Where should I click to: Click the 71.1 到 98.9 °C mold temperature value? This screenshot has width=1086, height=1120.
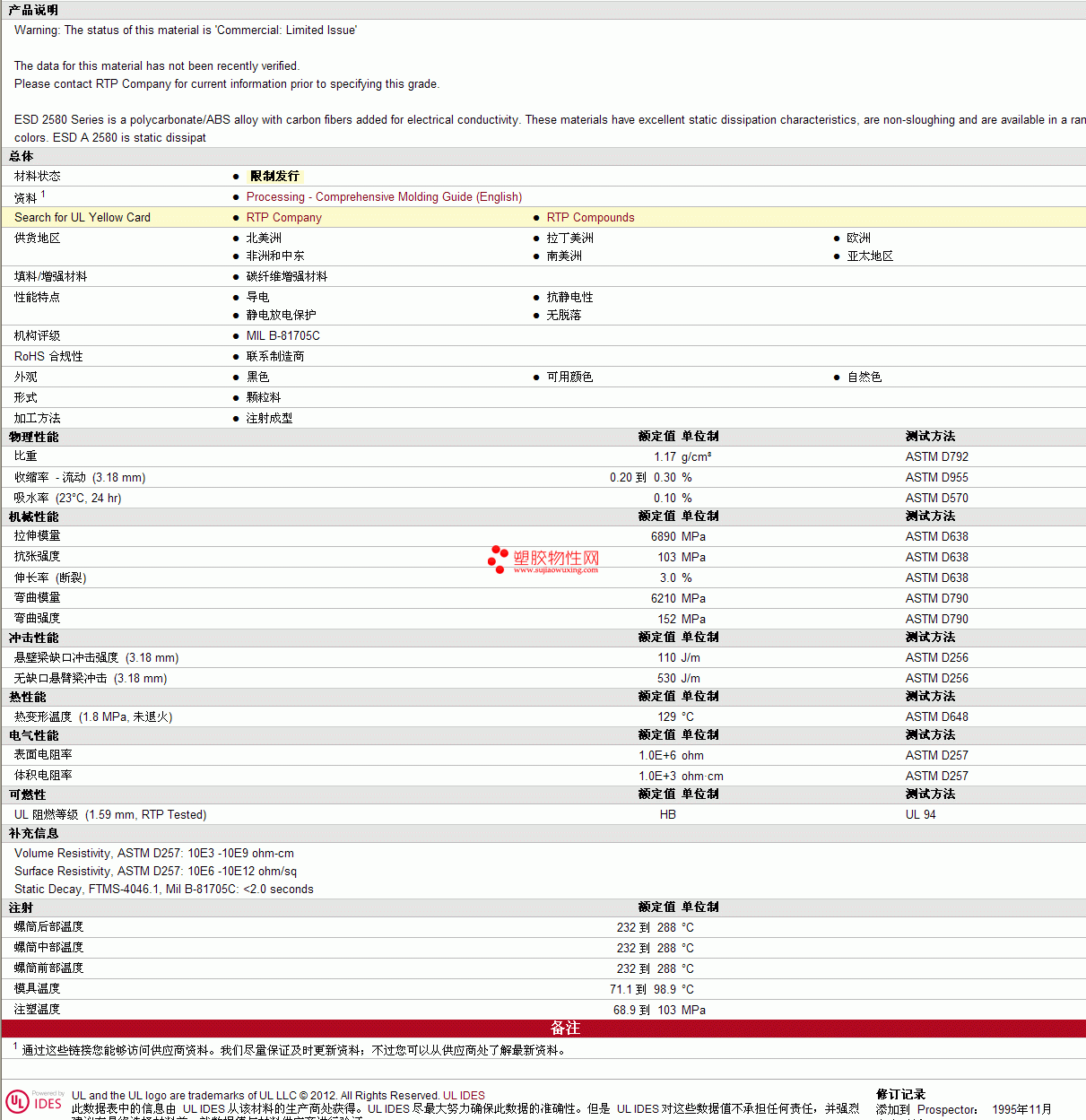[x=652, y=990]
